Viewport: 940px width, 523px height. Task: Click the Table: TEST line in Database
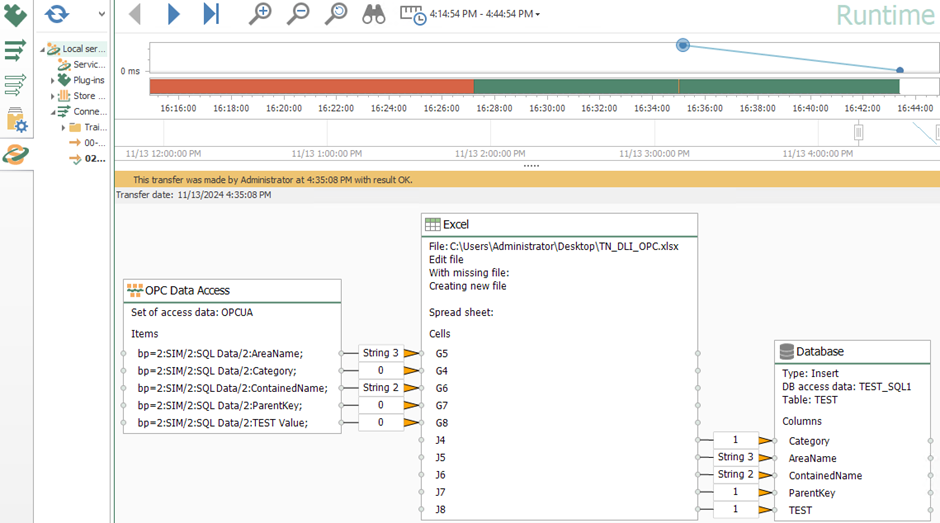(x=809, y=399)
